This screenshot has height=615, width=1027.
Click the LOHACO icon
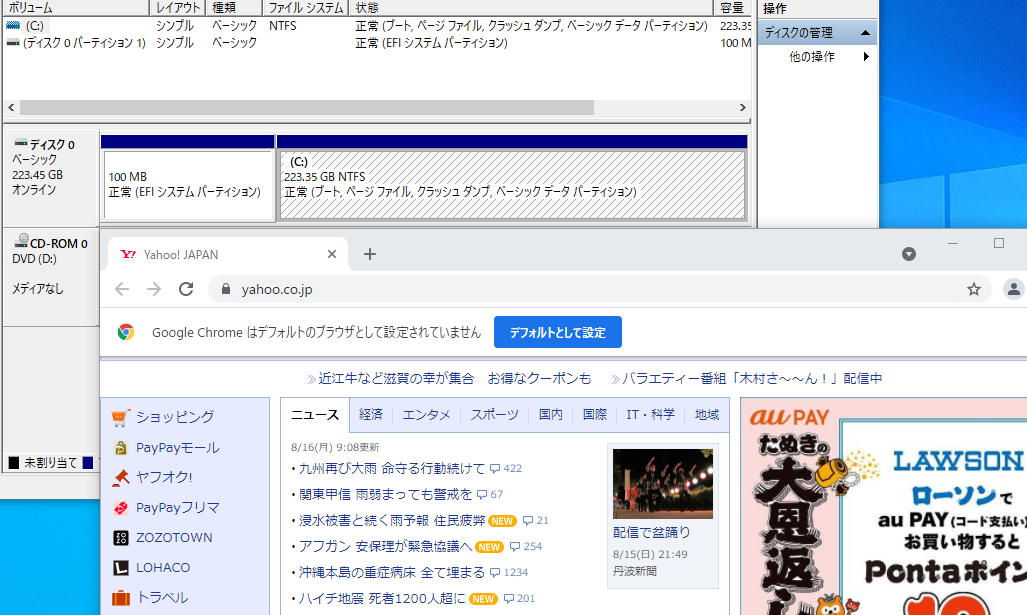[121, 568]
